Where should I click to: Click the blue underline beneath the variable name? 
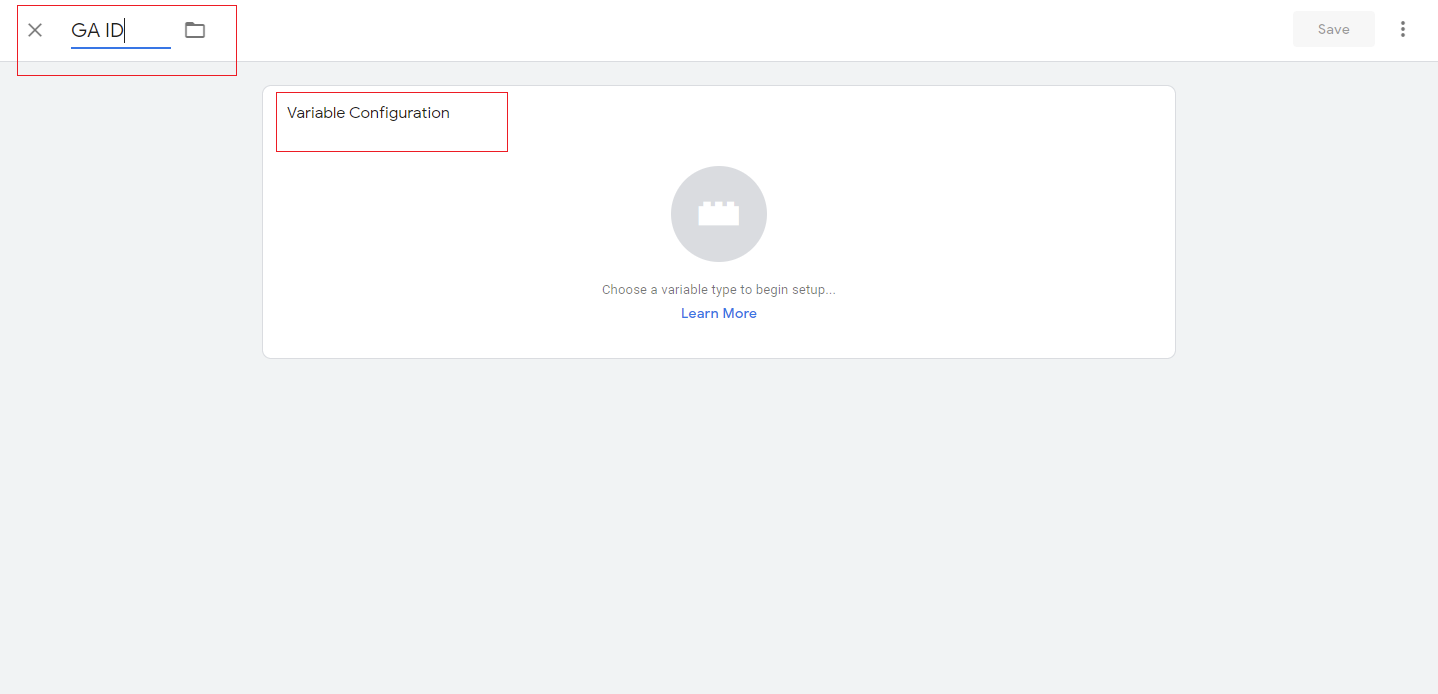click(120, 47)
